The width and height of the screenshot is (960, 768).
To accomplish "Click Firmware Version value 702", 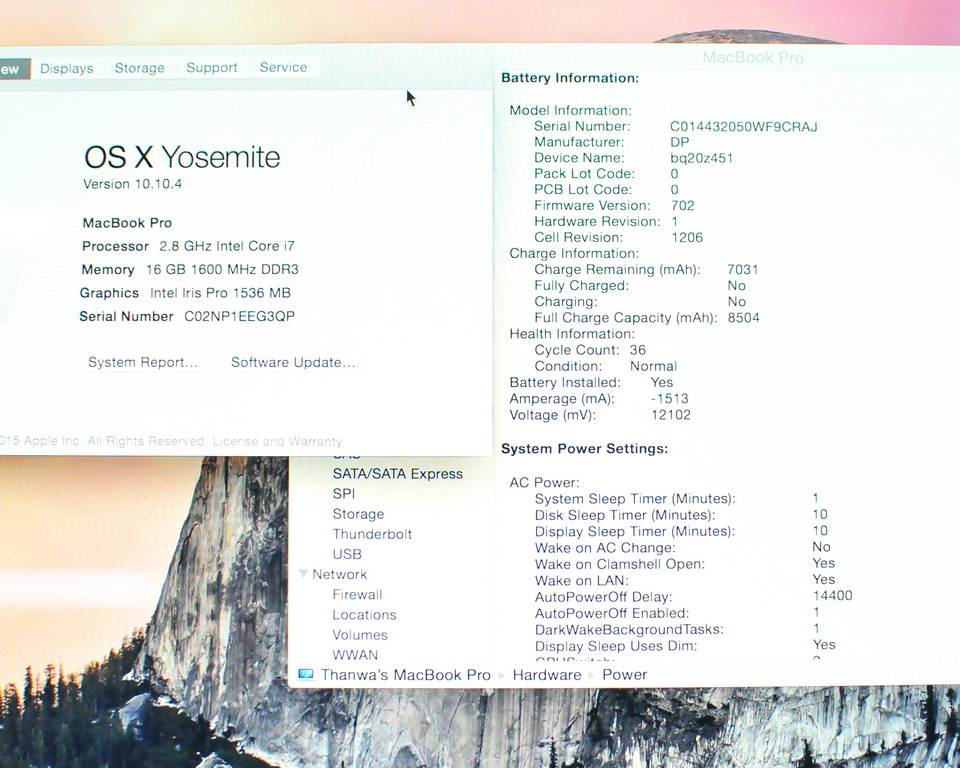I will (683, 206).
